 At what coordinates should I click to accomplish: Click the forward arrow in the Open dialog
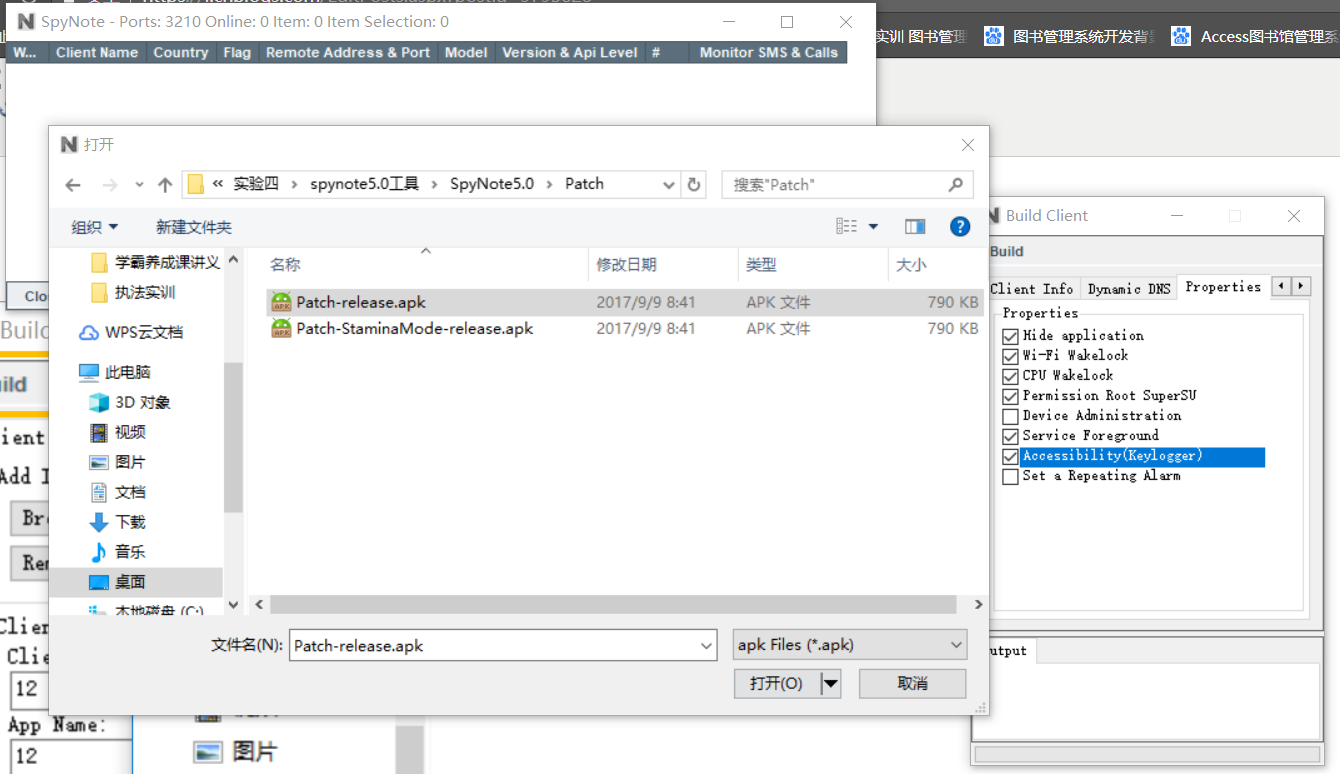click(110, 185)
